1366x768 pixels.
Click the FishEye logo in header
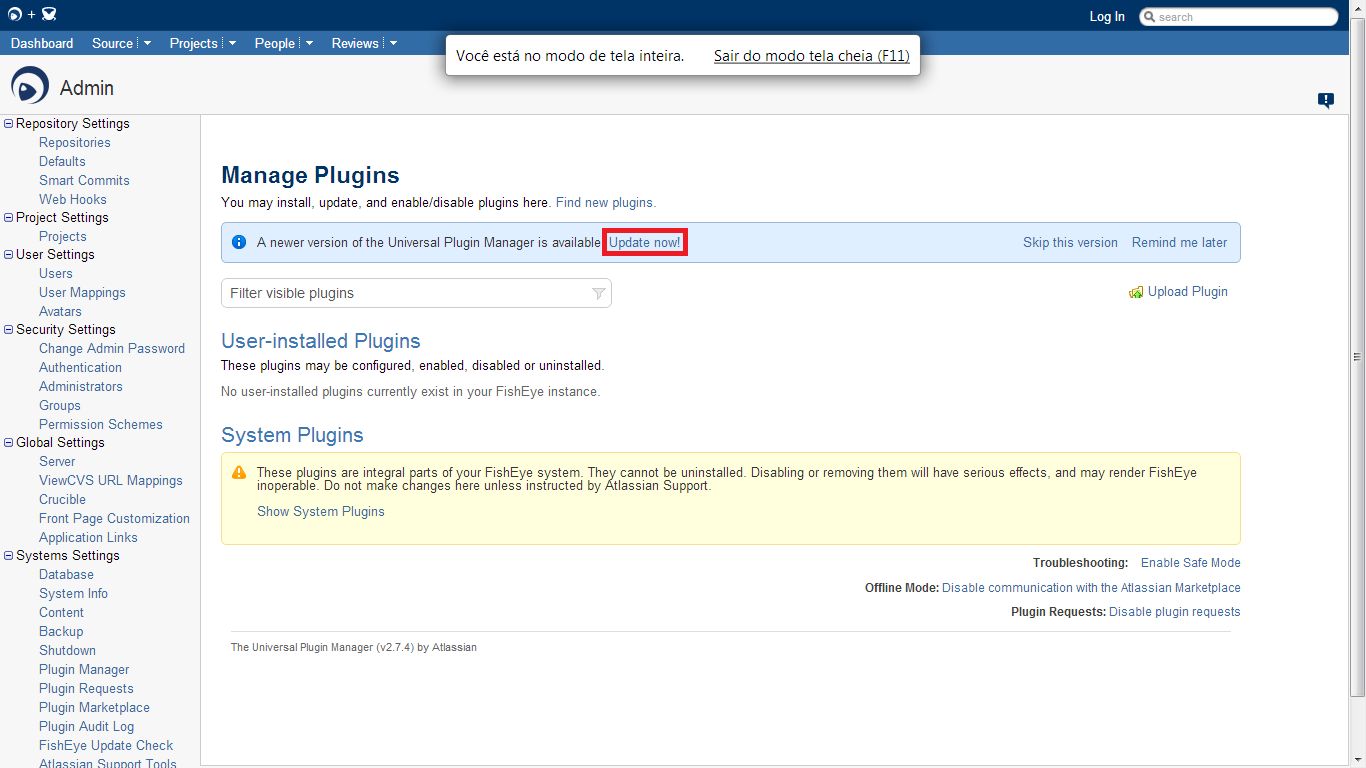pos(15,15)
